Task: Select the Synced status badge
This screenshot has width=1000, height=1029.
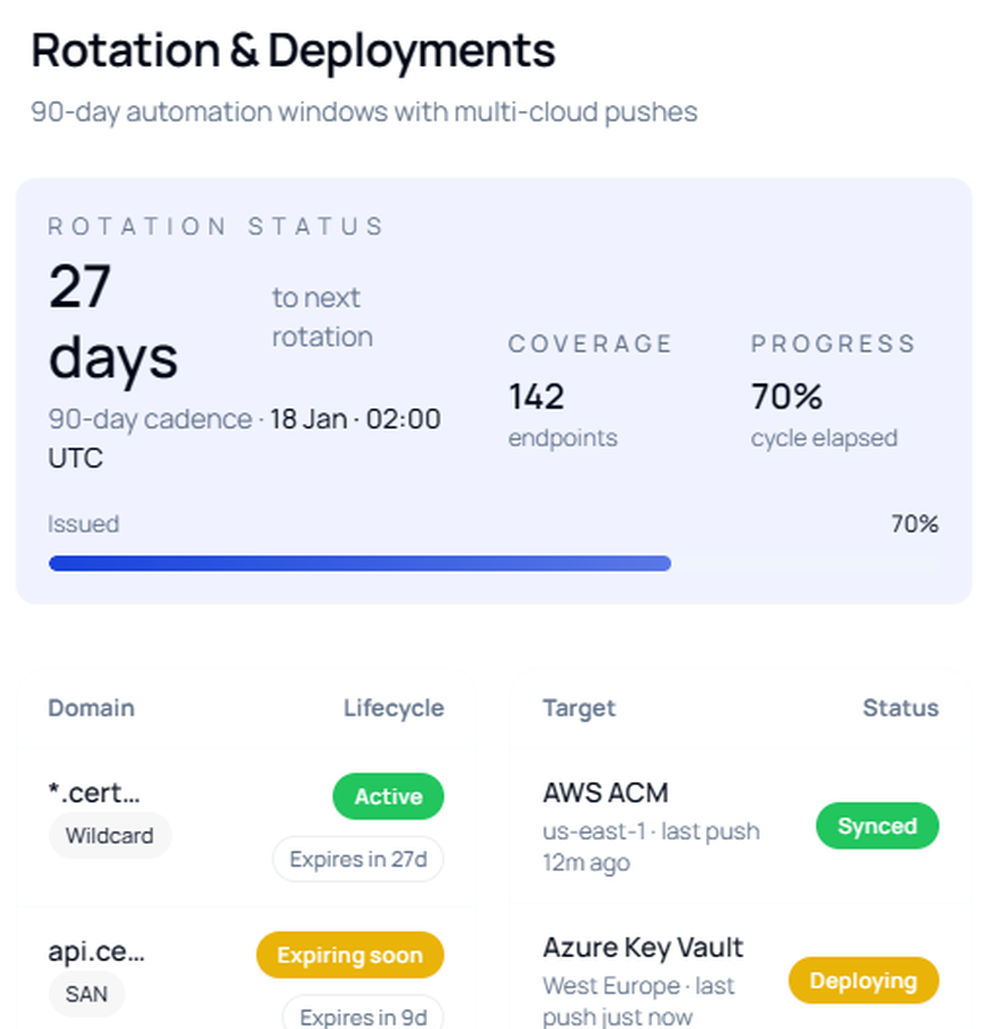Action: click(877, 826)
